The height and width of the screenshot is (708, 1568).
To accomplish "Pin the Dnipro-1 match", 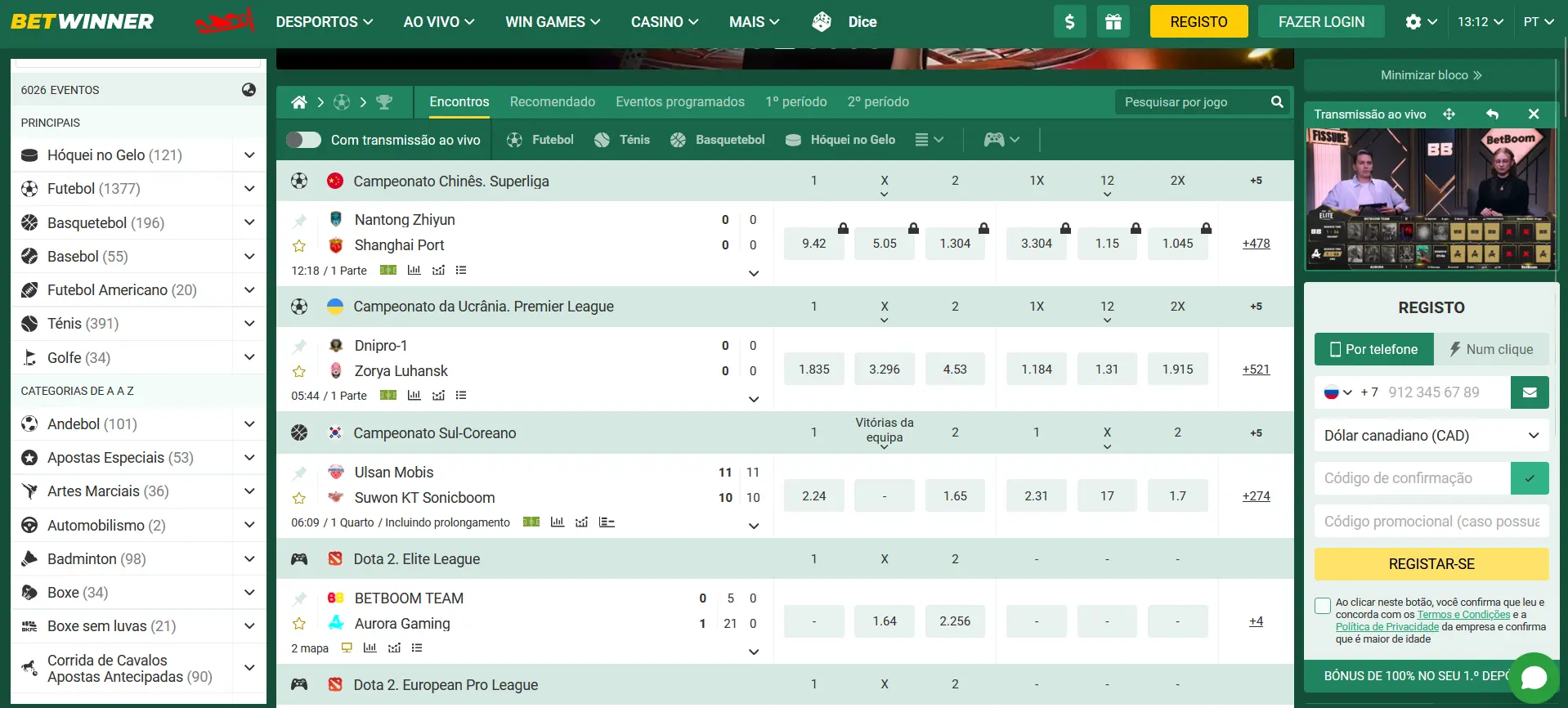I will pos(299,346).
